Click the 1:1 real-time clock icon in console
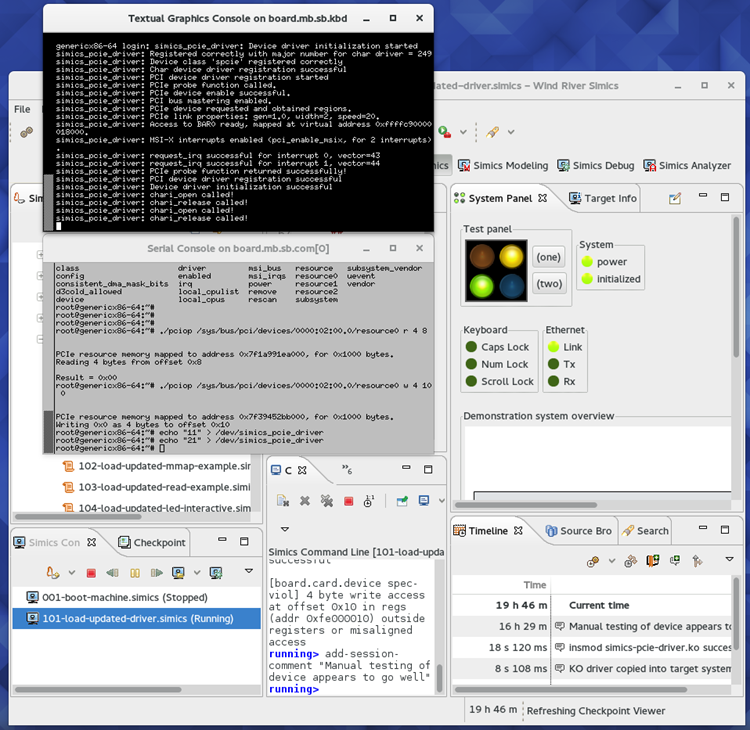The image size is (750, 730). 369,501
